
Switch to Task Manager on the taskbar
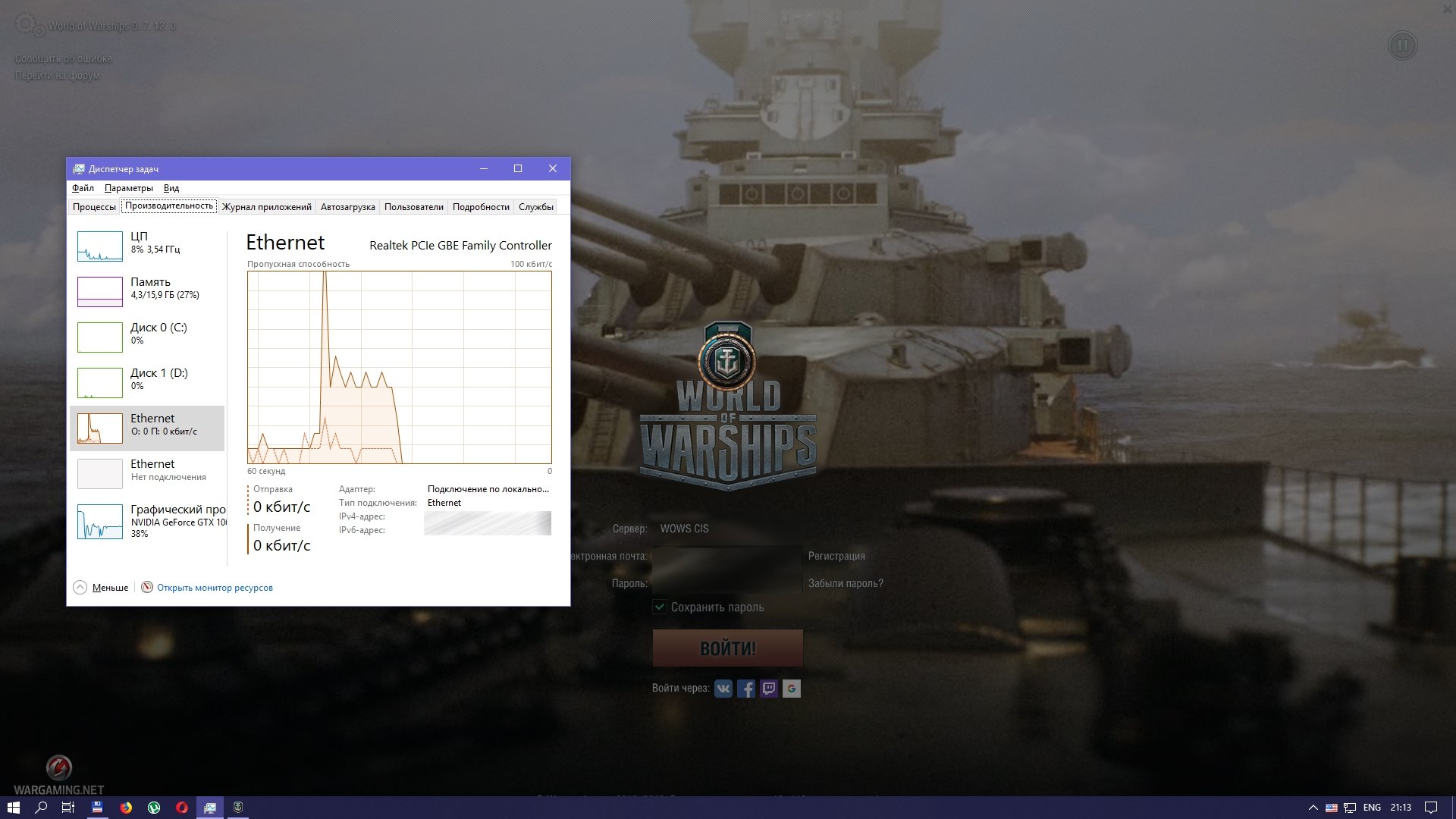[210, 808]
